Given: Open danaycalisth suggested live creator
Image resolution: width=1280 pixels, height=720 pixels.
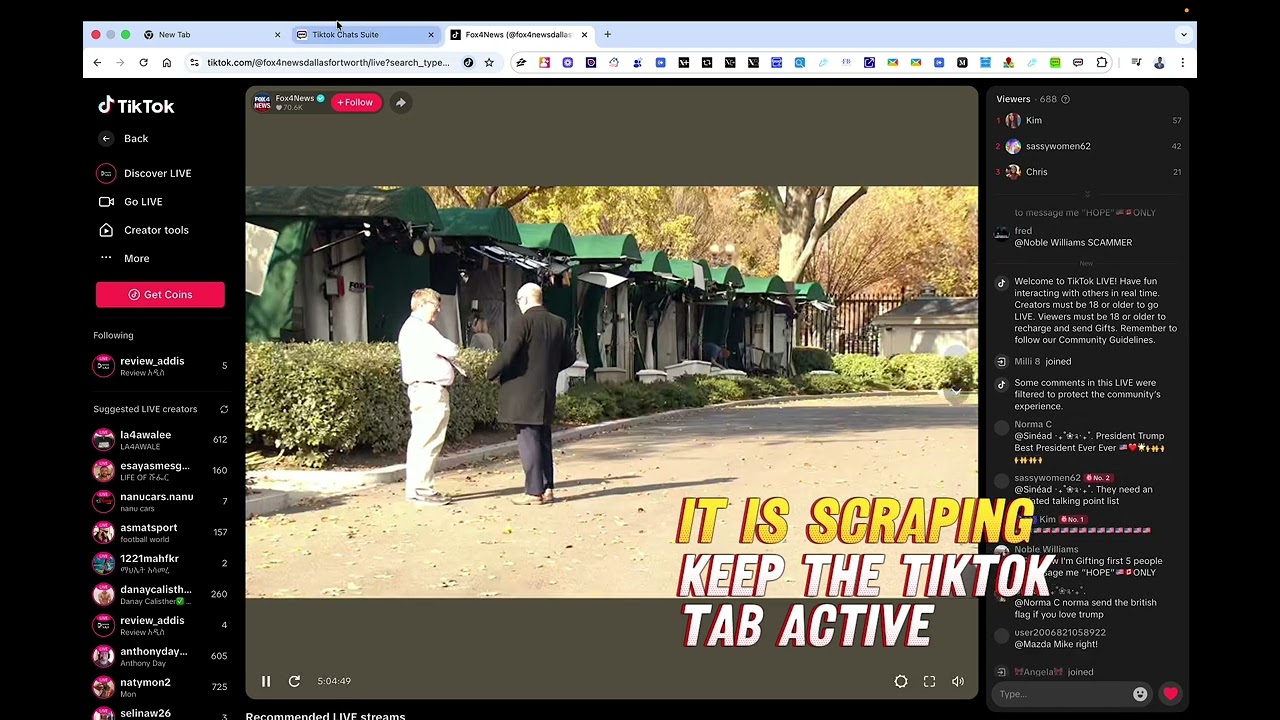Looking at the screenshot, I should click(x=160, y=595).
